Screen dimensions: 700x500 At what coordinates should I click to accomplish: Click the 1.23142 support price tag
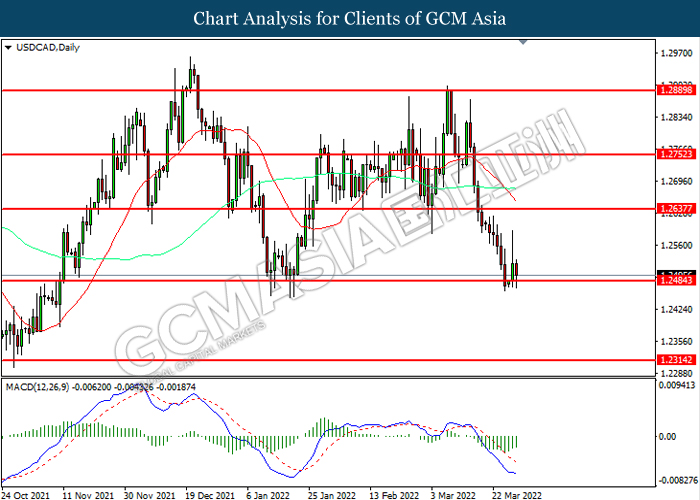pos(676,360)
